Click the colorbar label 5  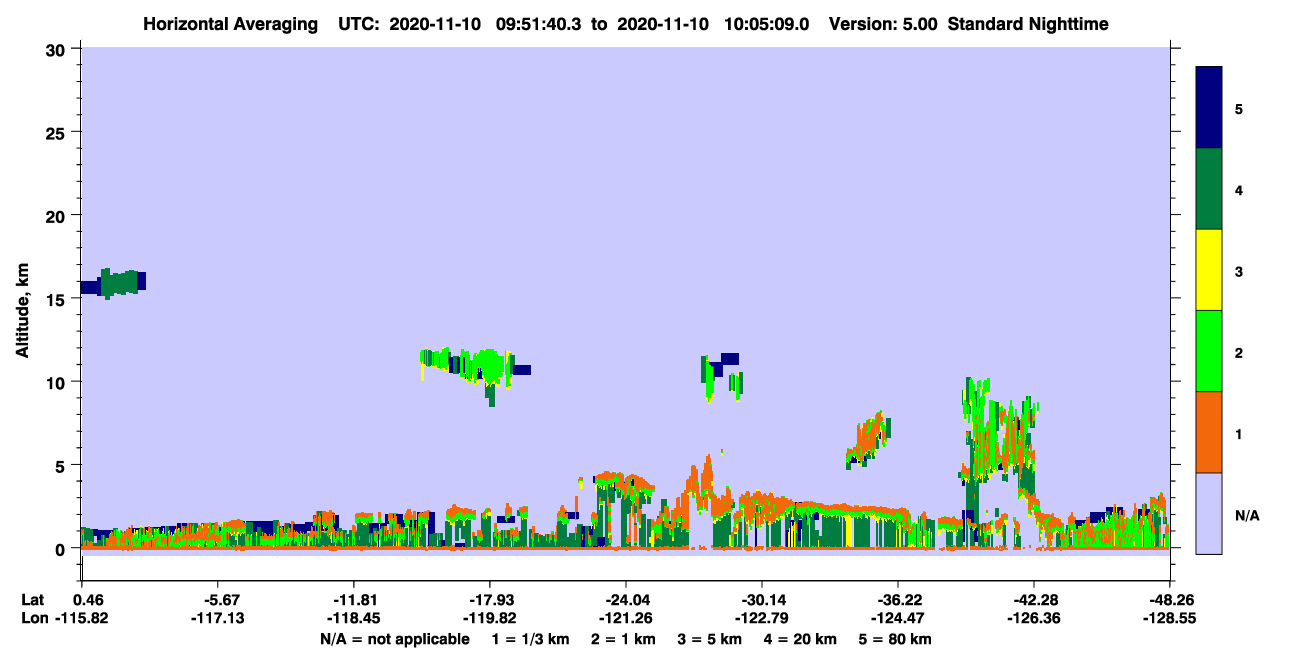[1239, 108]
